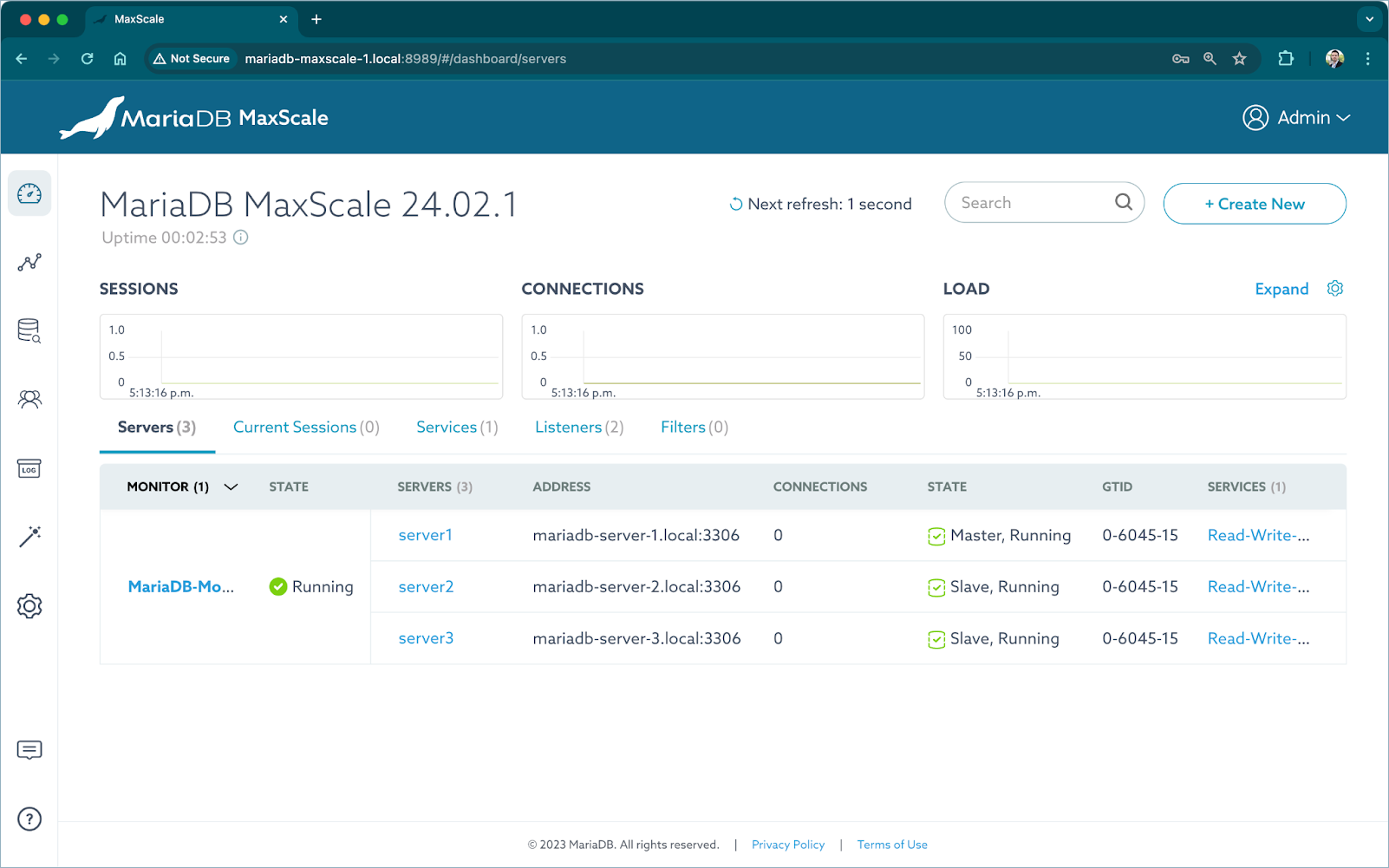Open the browser tab overflow chevron
Image resolution: width=1389 pixels, height=868 pixels.
(x=1368, y=18)
